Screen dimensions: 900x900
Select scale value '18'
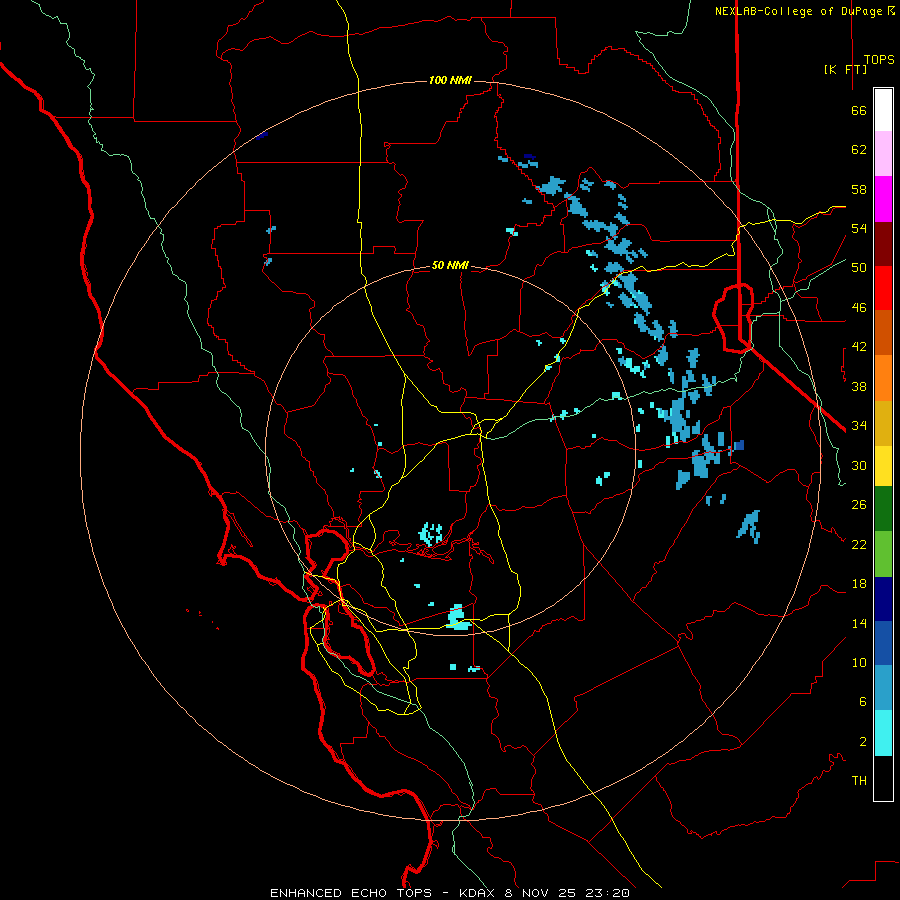[859, 584]
